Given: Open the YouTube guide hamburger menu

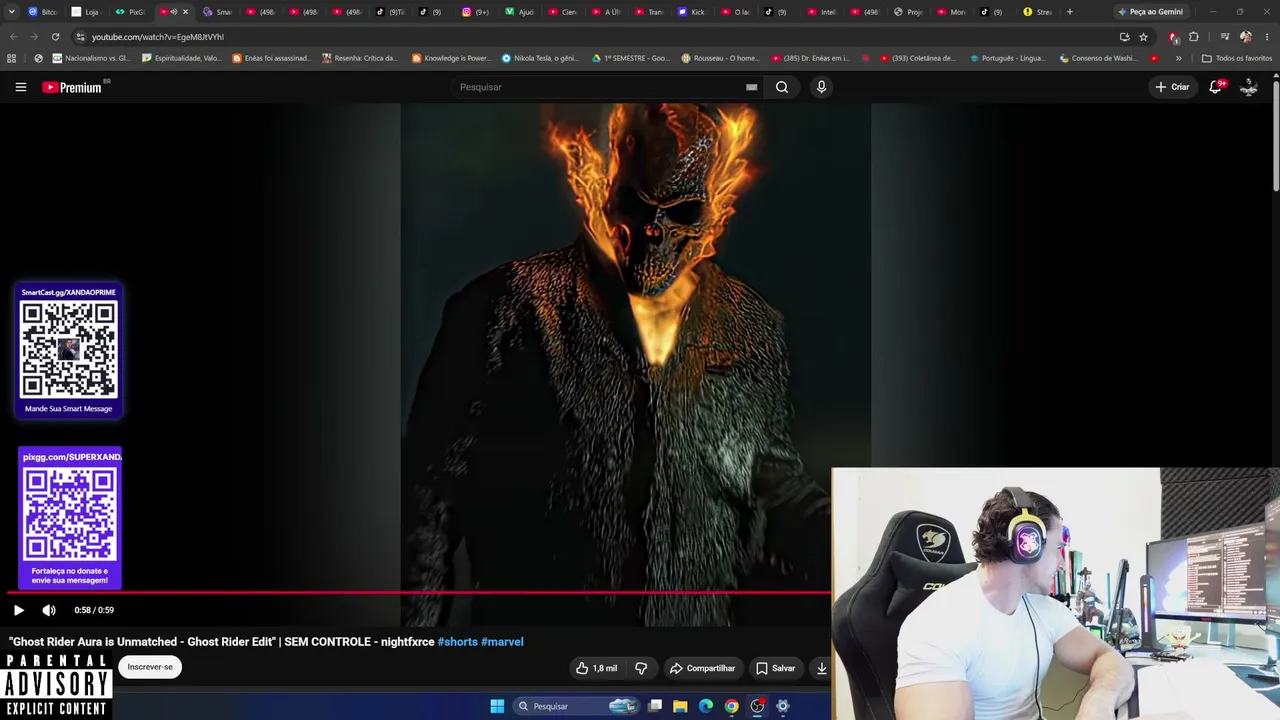Looking at the screenshot, I should coord(20,87).
